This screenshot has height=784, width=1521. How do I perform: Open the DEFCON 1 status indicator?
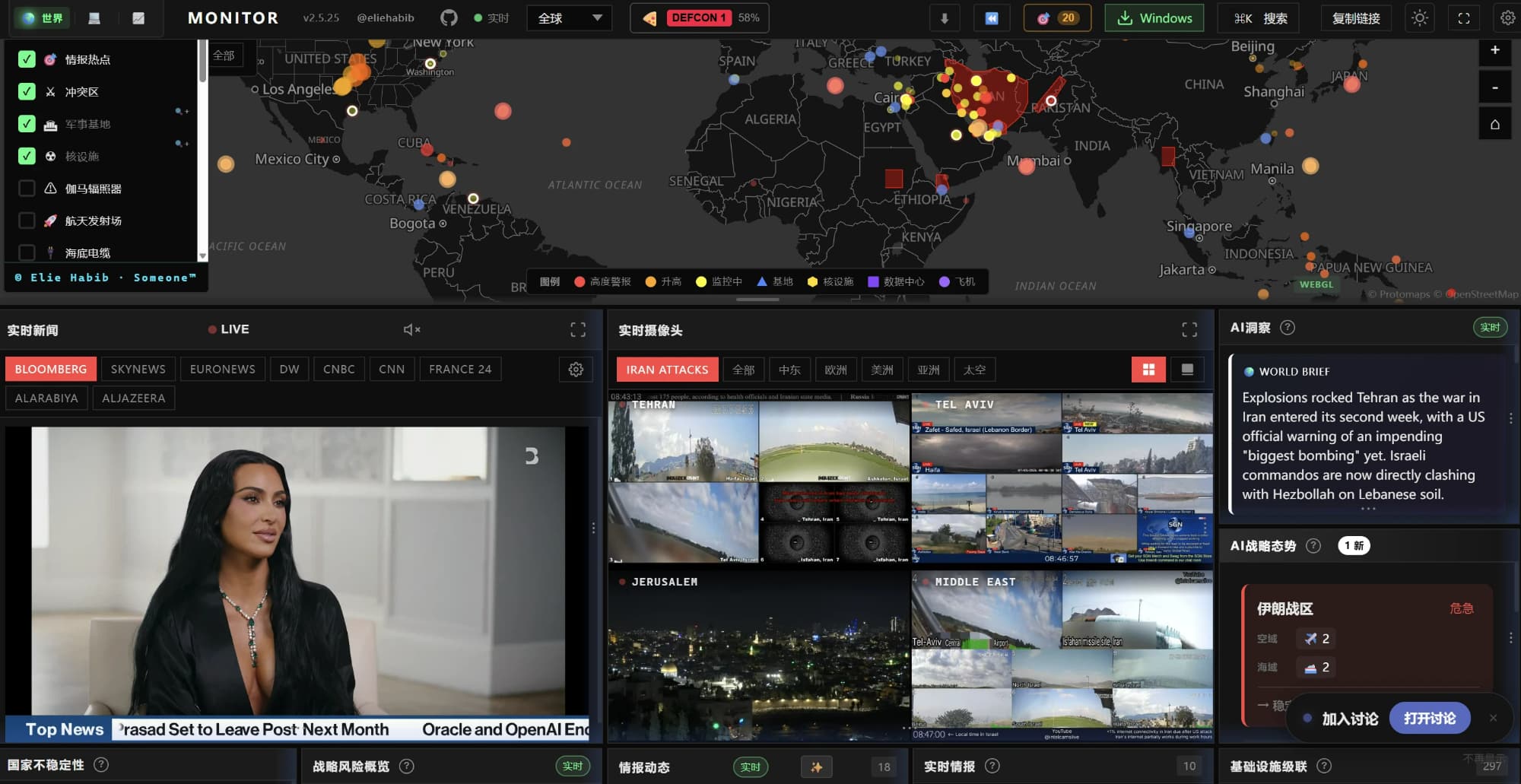point(699,18)
